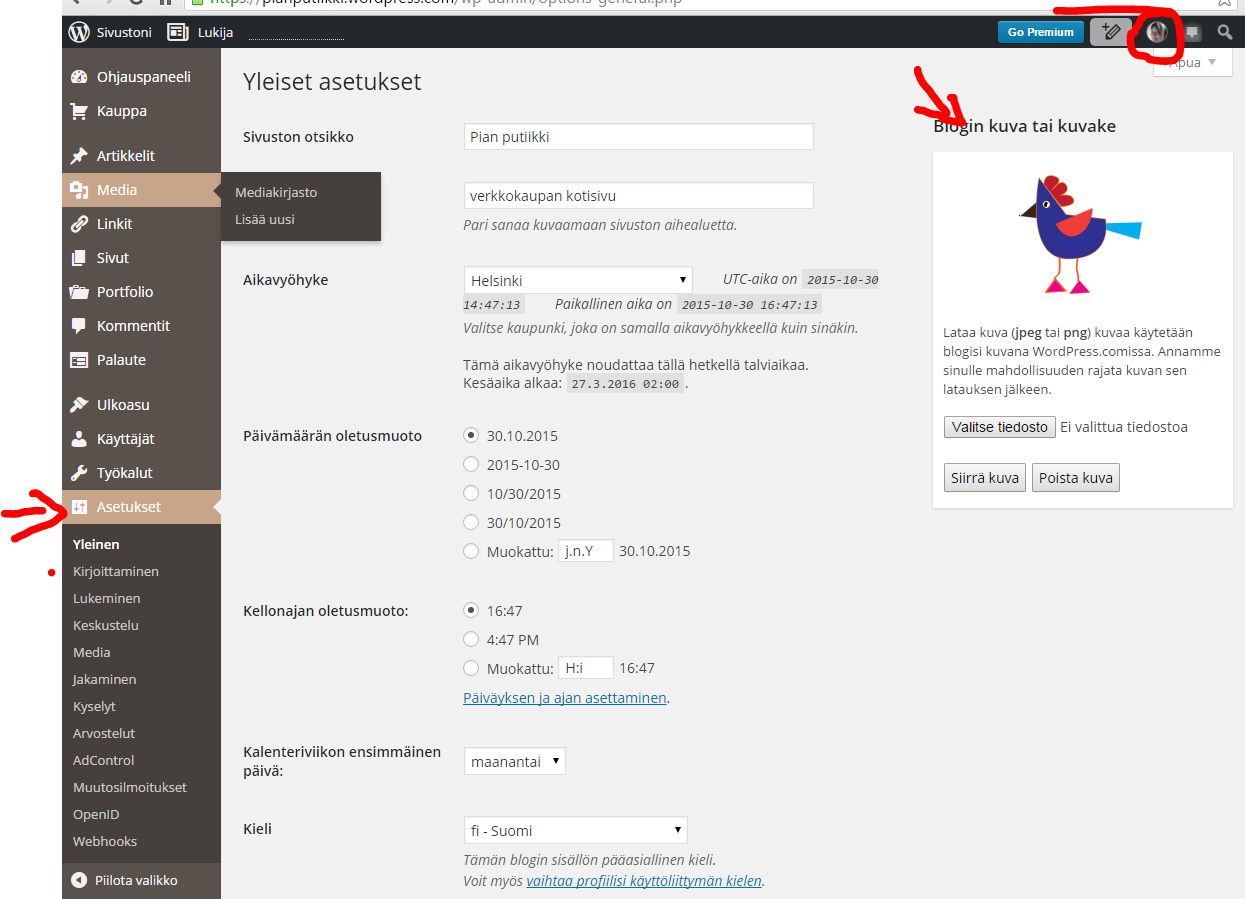Image resolution: width=1245 pixels, height=899 pixels.
Task: Open notifications with the speech bubble icon
Action: point(1192,31)
